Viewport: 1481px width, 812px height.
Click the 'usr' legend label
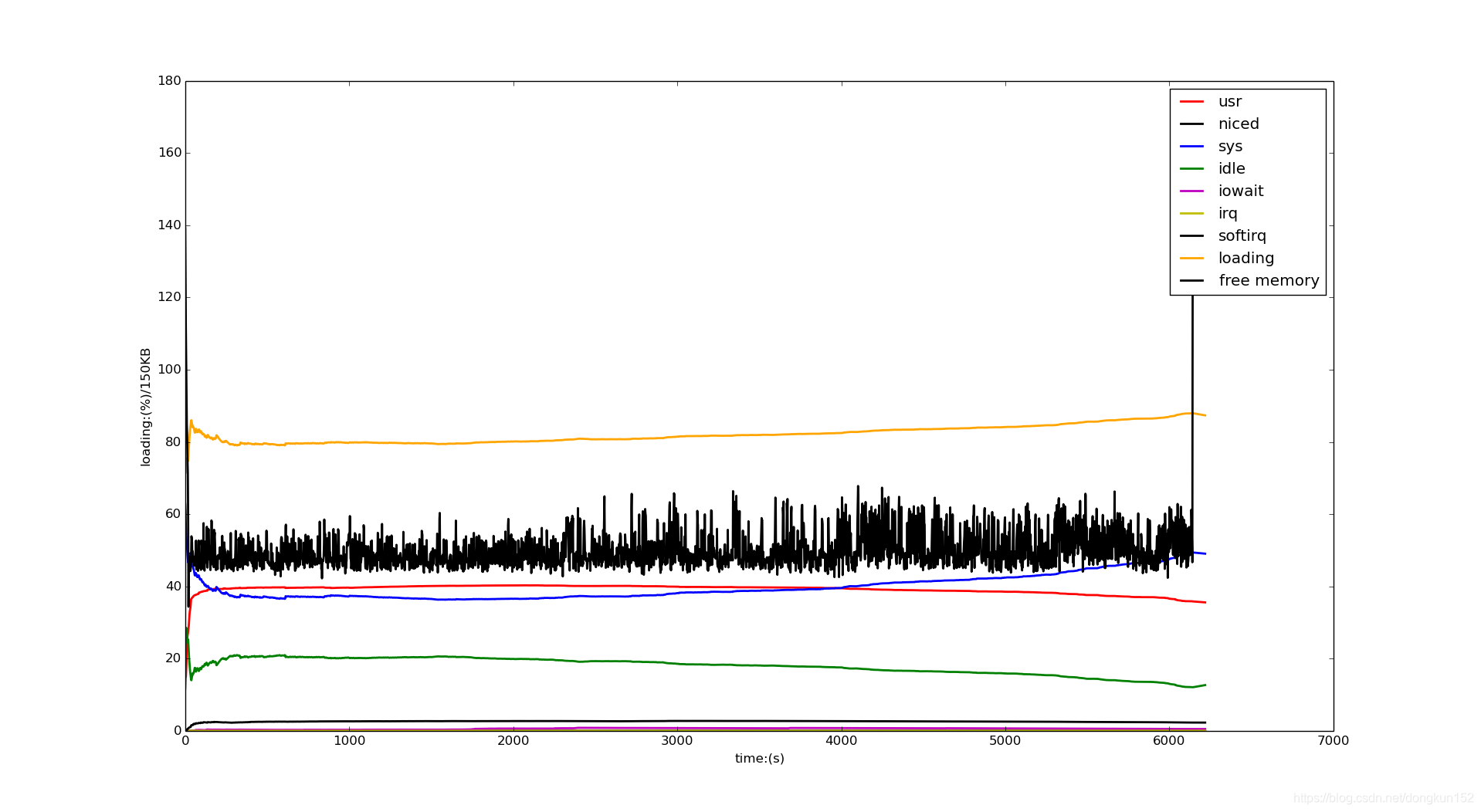tap(1229, 102)
